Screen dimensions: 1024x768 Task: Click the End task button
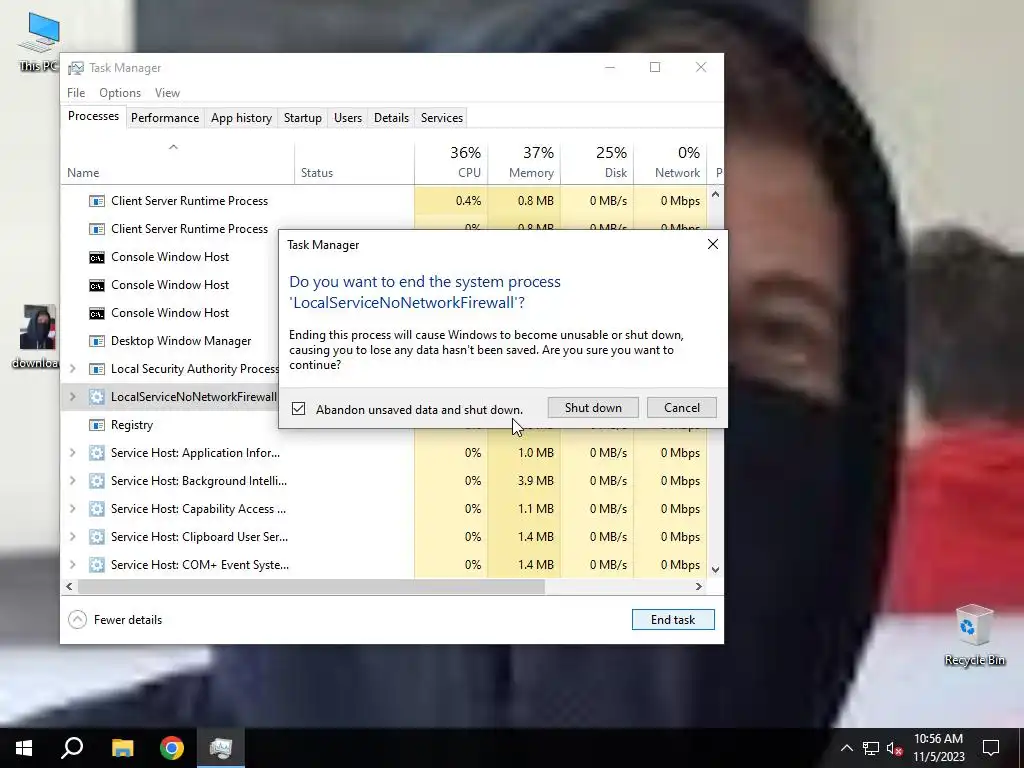[673, 620]
